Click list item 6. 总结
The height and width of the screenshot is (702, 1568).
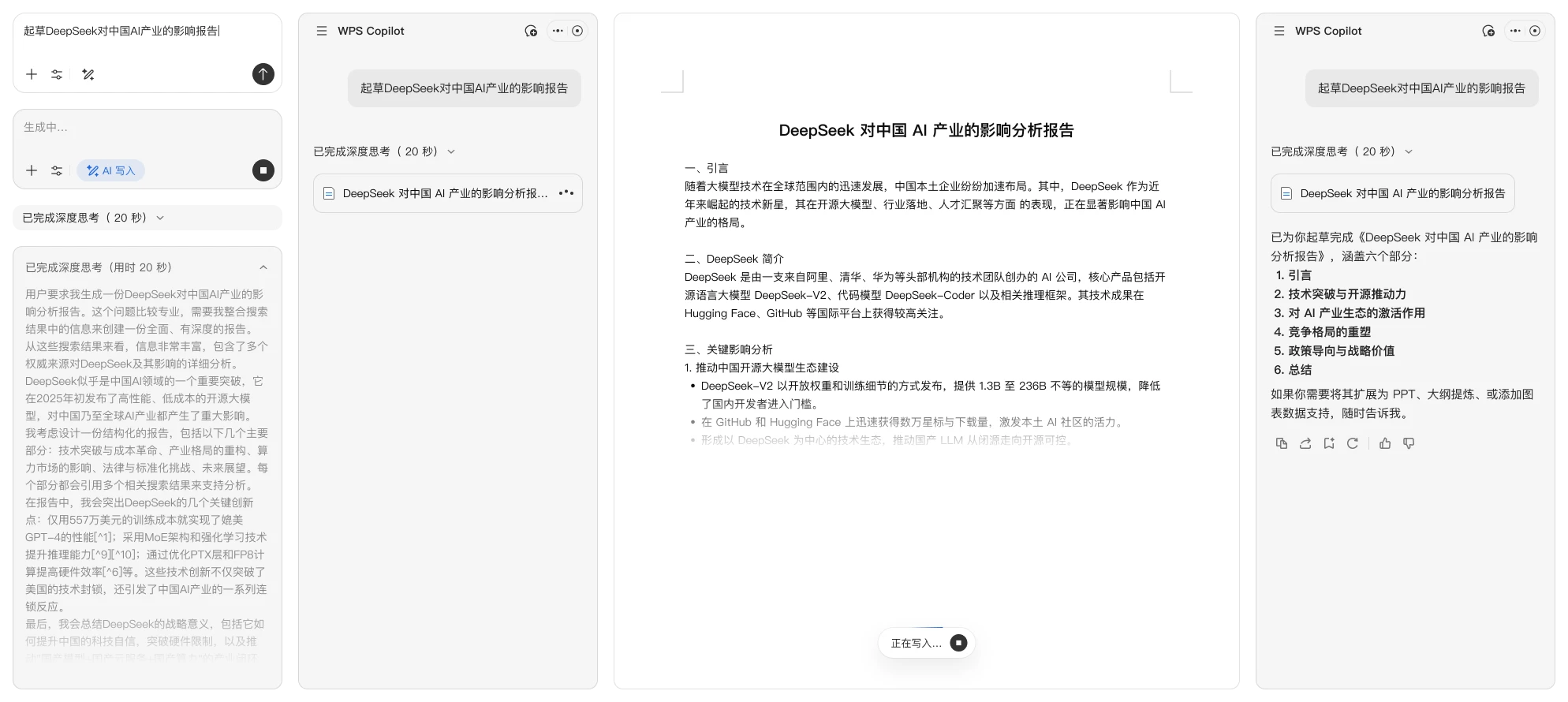pyautogui.click(x=1294, y=370)
